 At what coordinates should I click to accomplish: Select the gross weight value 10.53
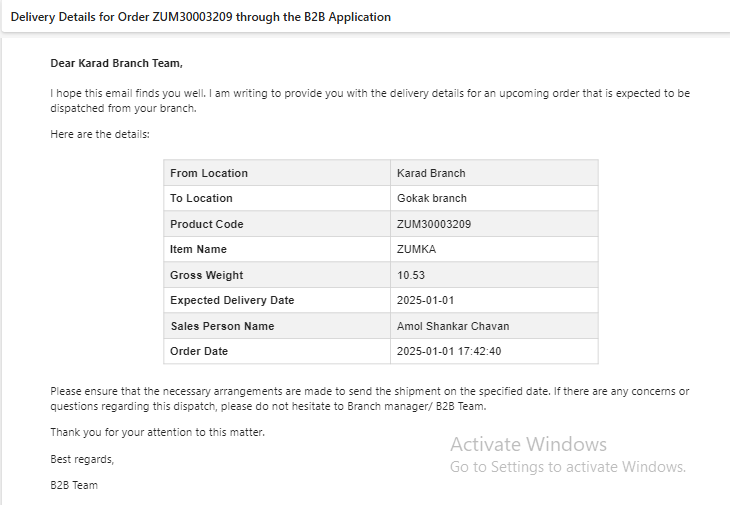[x=494, y=275]
